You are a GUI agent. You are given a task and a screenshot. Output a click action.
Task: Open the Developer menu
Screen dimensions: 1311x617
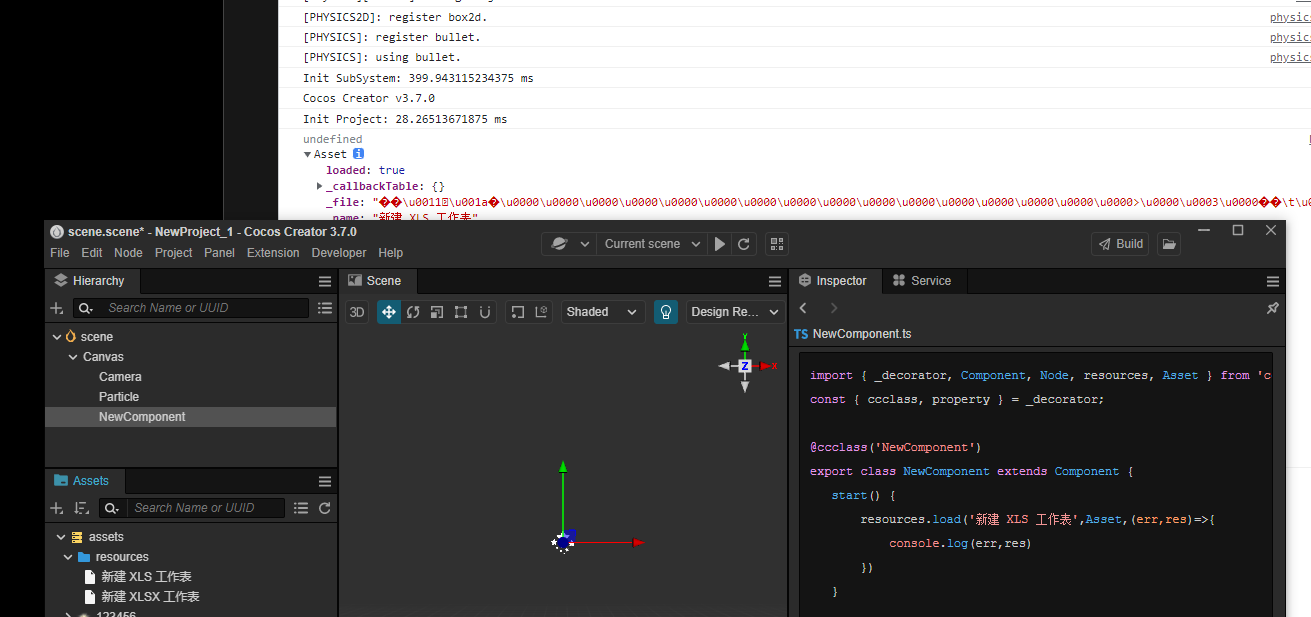339,253
